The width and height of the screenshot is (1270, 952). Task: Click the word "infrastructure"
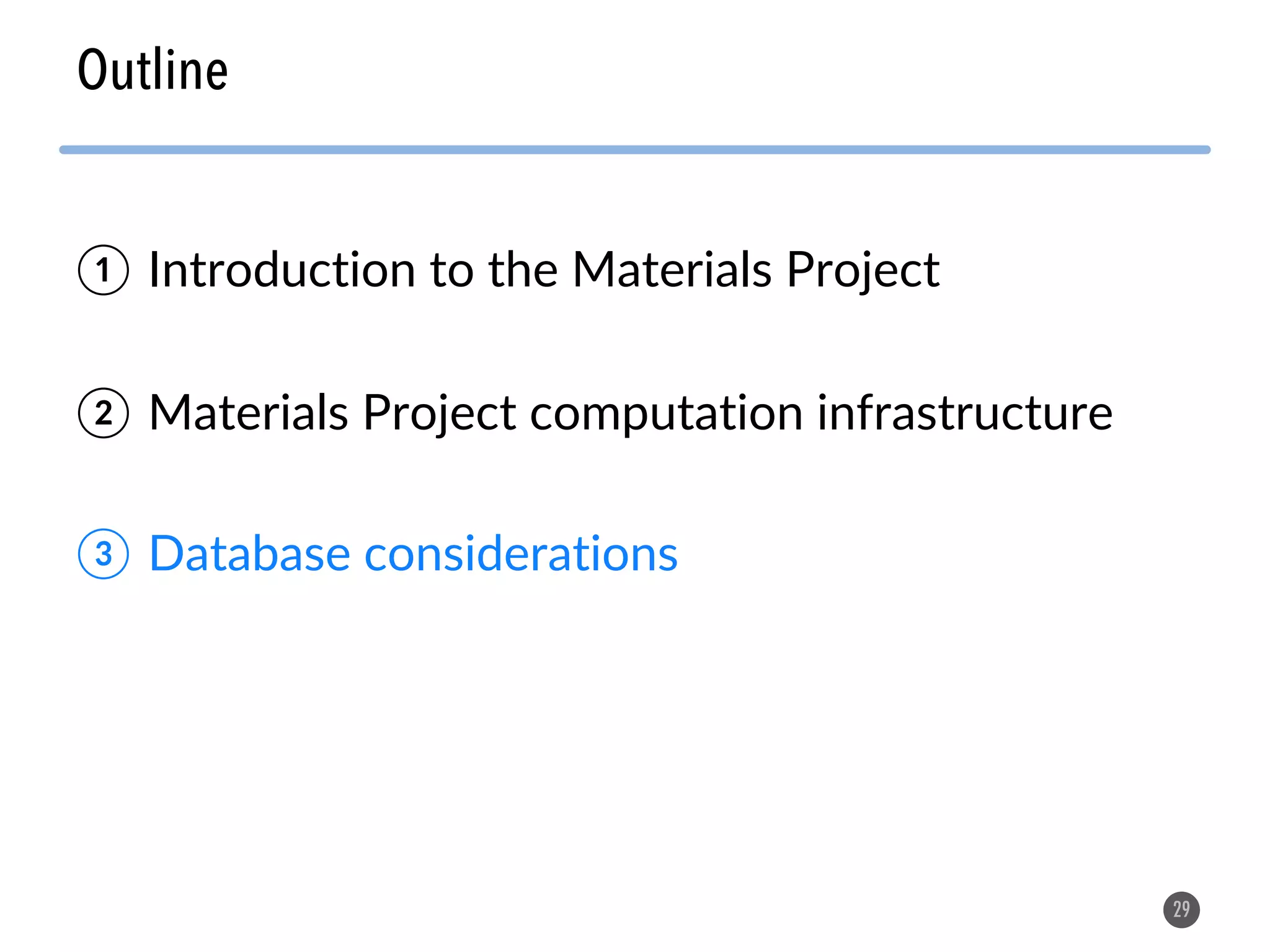(x=964, y=413)
